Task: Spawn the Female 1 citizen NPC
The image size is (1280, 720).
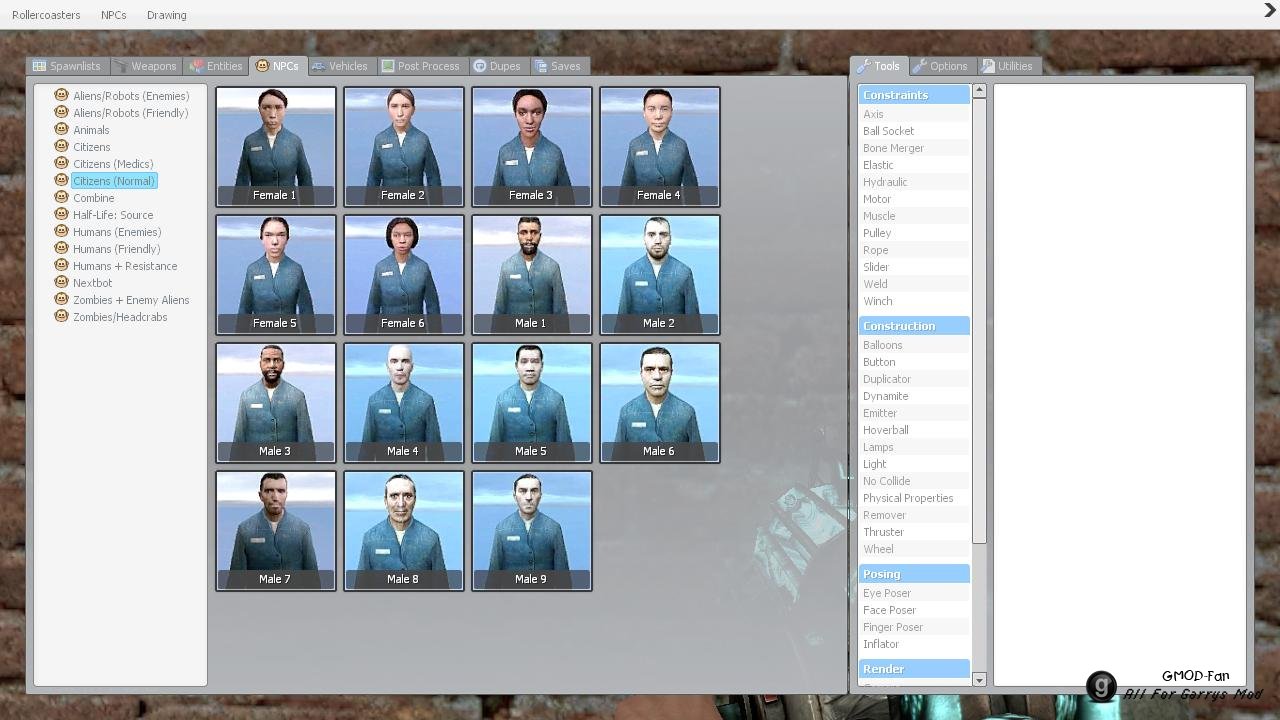Action: [276, 147]
